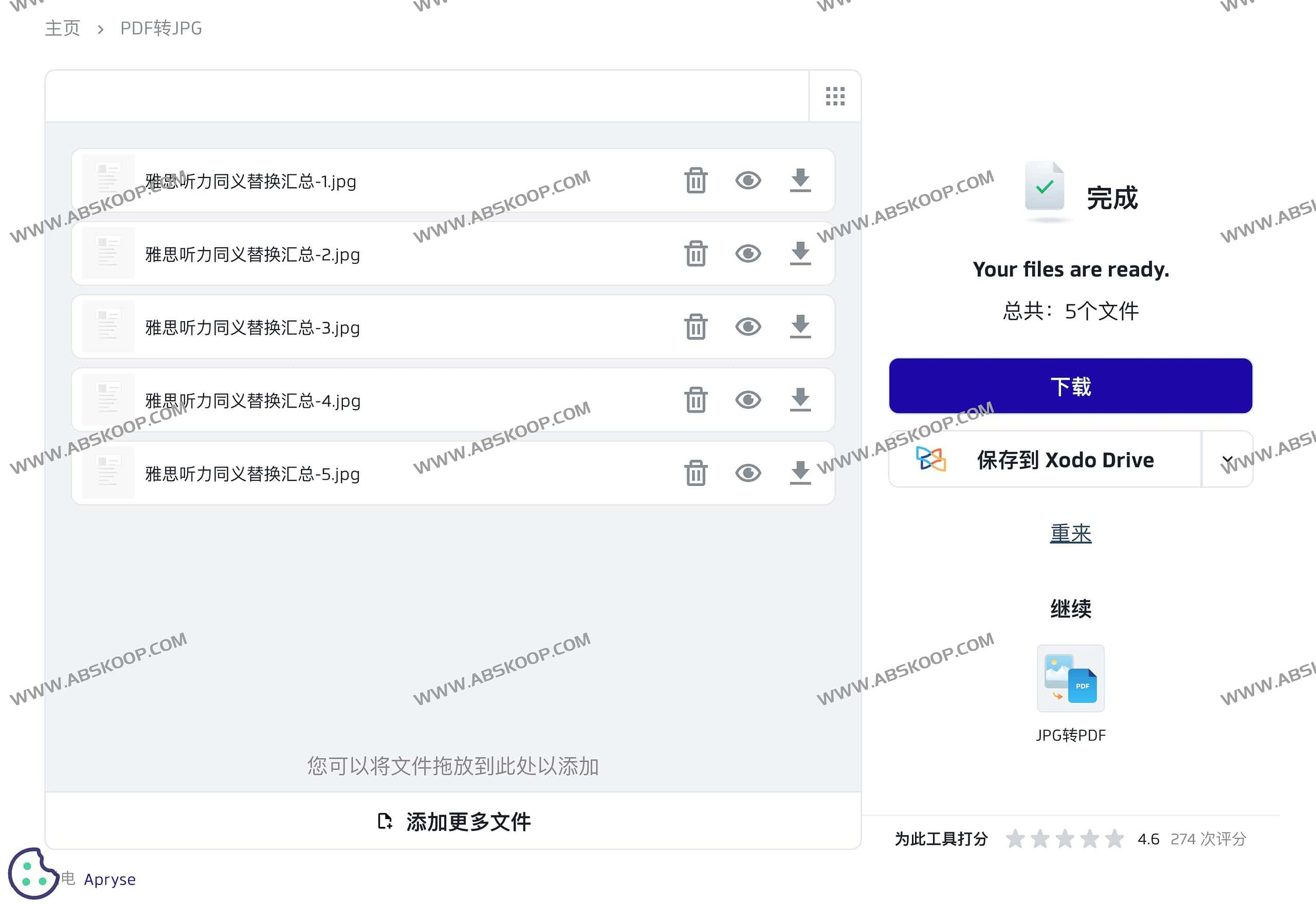Navigate to 主页 in the breadcrumb
Image resolution: width=1316 pixels, height=904 pixels.
62,28
